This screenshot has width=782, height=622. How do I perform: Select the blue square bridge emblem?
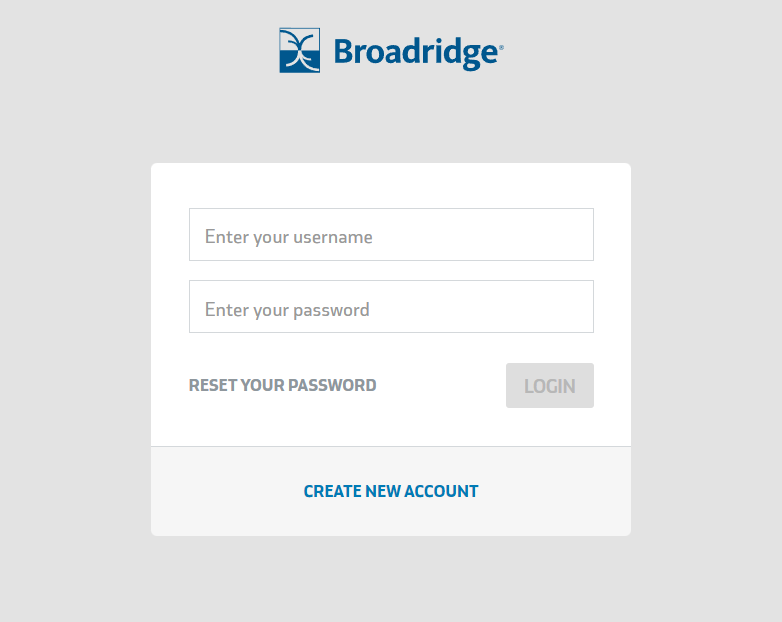299,50
